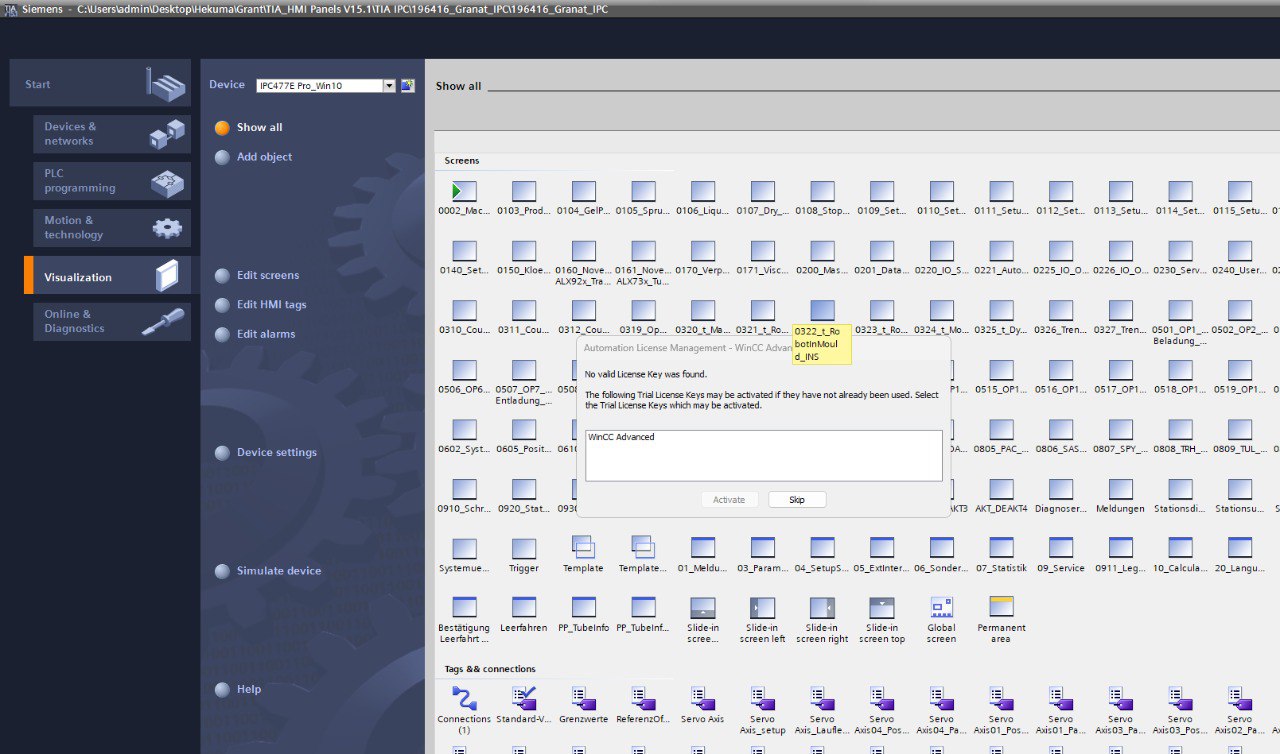This screenshot has height=754, width=1280.
Task: Open the Servo Axis tag table
Action: (x=702, y=698)
